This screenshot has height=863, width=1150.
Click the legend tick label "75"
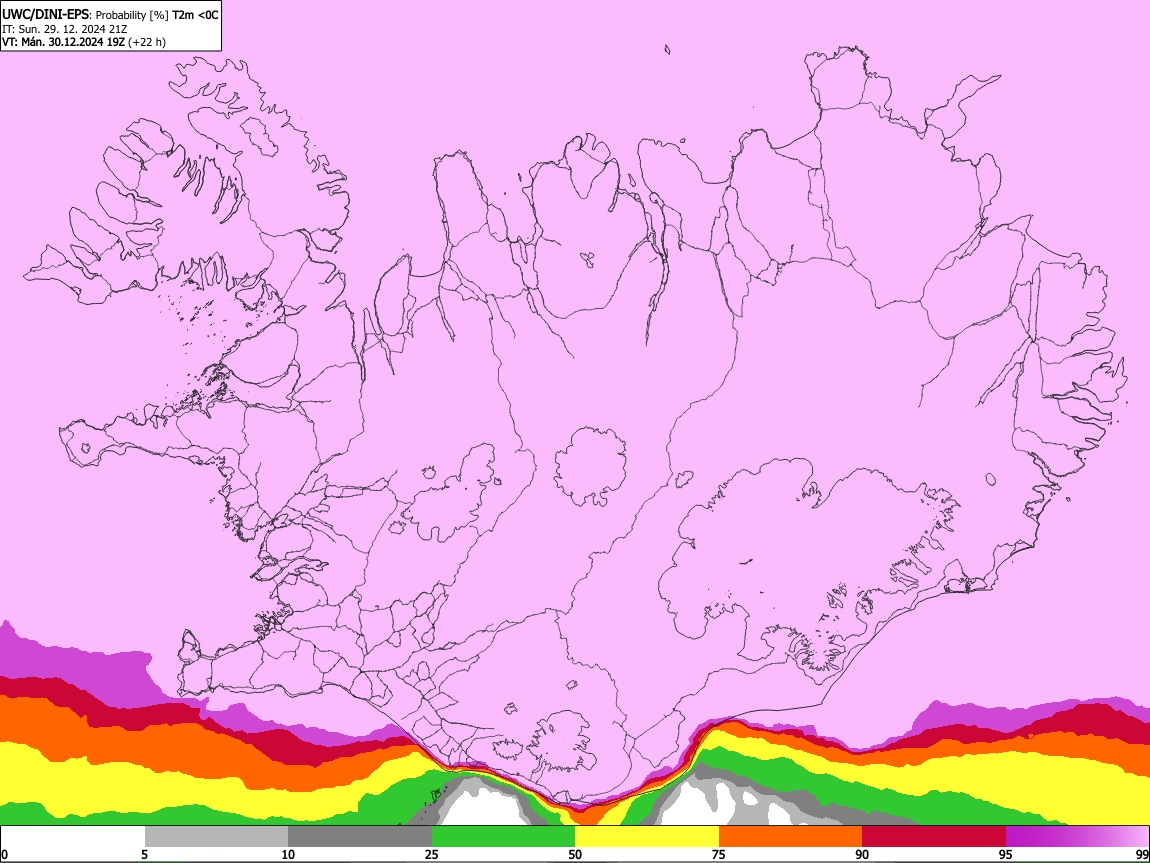[719, 855]
